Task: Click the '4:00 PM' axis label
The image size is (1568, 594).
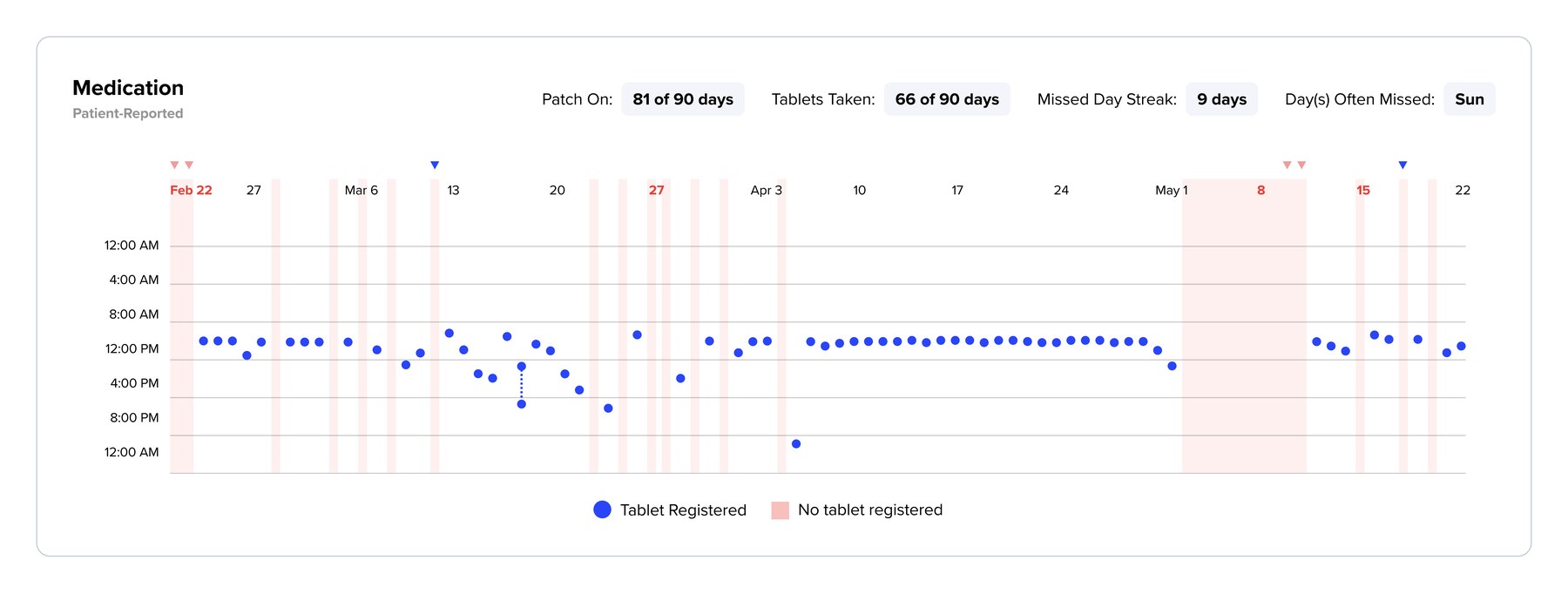Action: coord(134,383)
